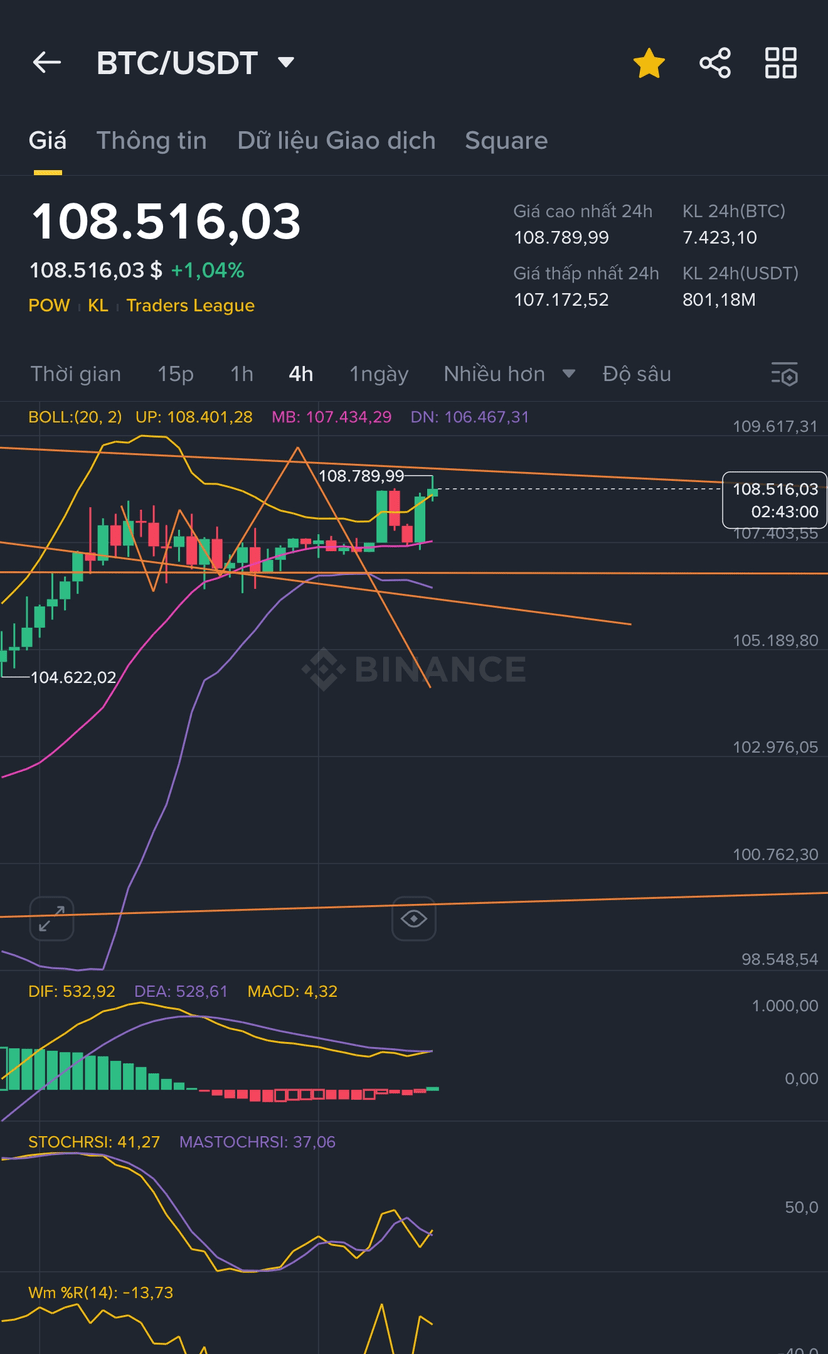Viewport: 828px width, 1354px height.
Task: Tap the KL 24h(USDT) volume 801,18M
Action: [719, 300]
